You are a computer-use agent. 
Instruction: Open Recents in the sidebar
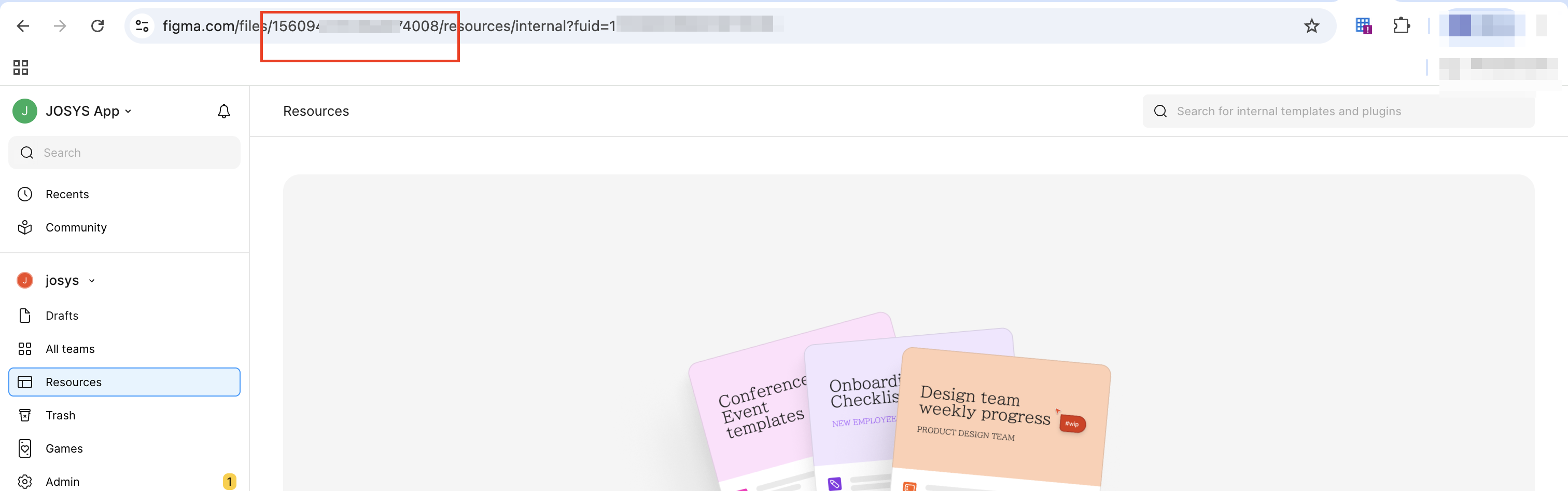(67, 194)
